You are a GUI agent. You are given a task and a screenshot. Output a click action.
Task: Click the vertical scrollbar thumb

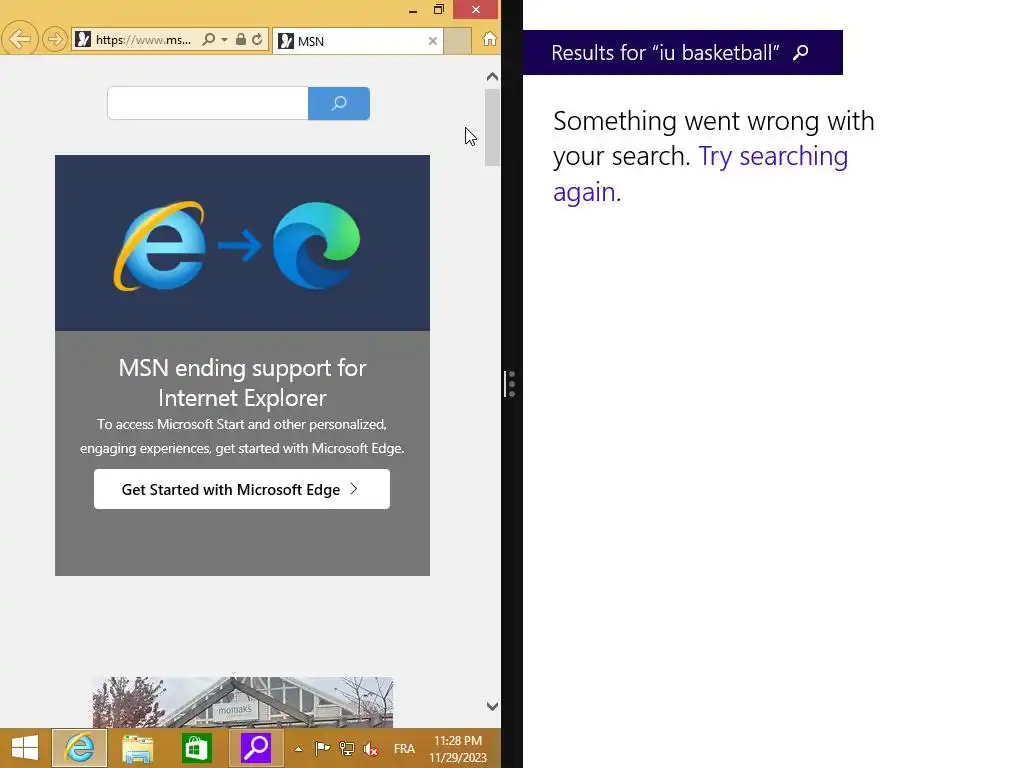492,128
